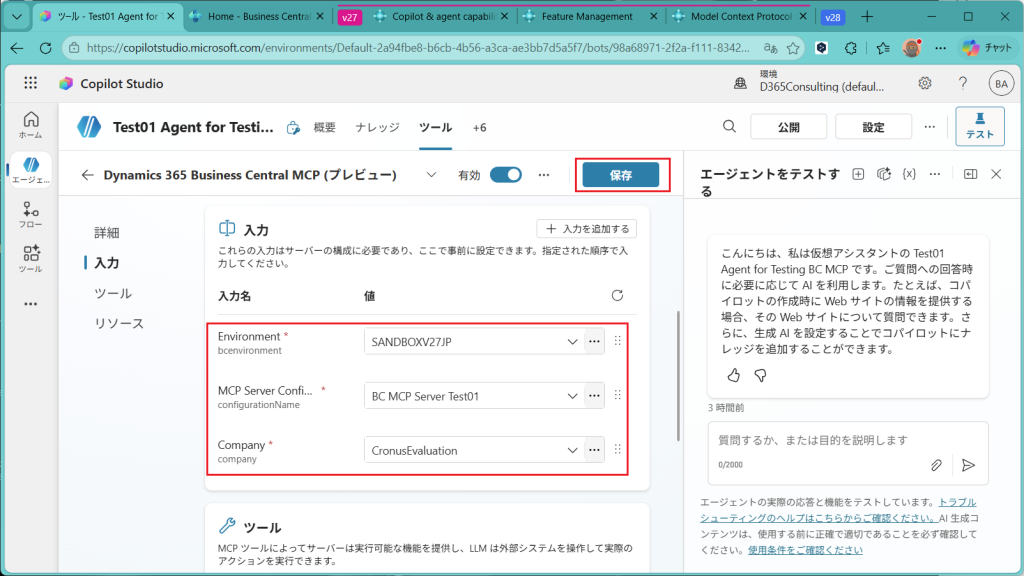Screen dimensions: 1024x576
Task: Click the 入力を追加する button
Action: tap(587, 229)
